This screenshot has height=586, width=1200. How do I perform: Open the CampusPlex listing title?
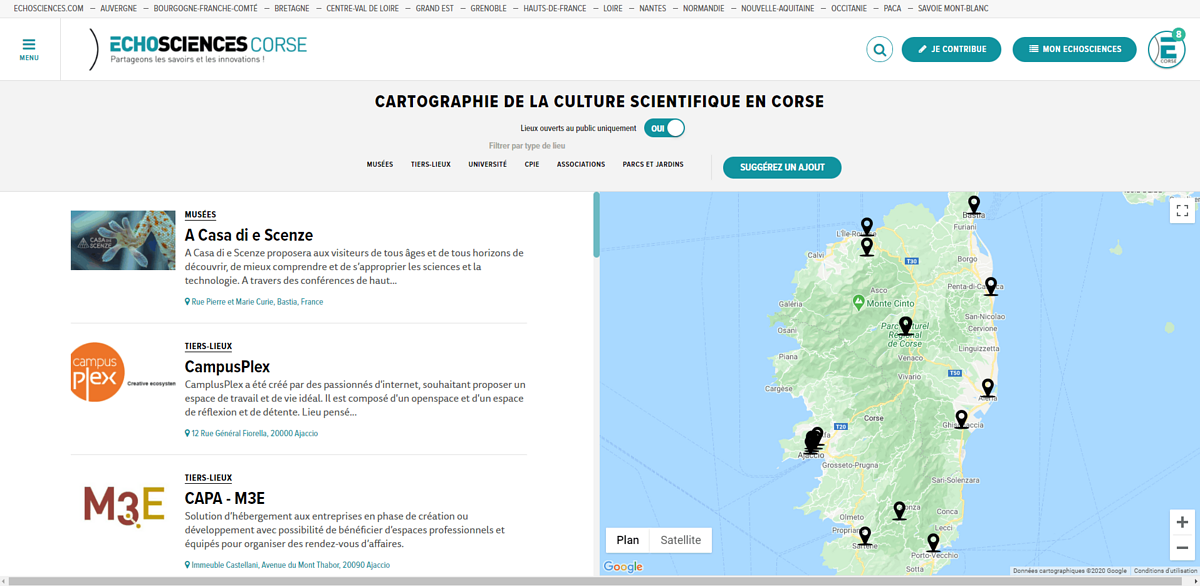228,367
